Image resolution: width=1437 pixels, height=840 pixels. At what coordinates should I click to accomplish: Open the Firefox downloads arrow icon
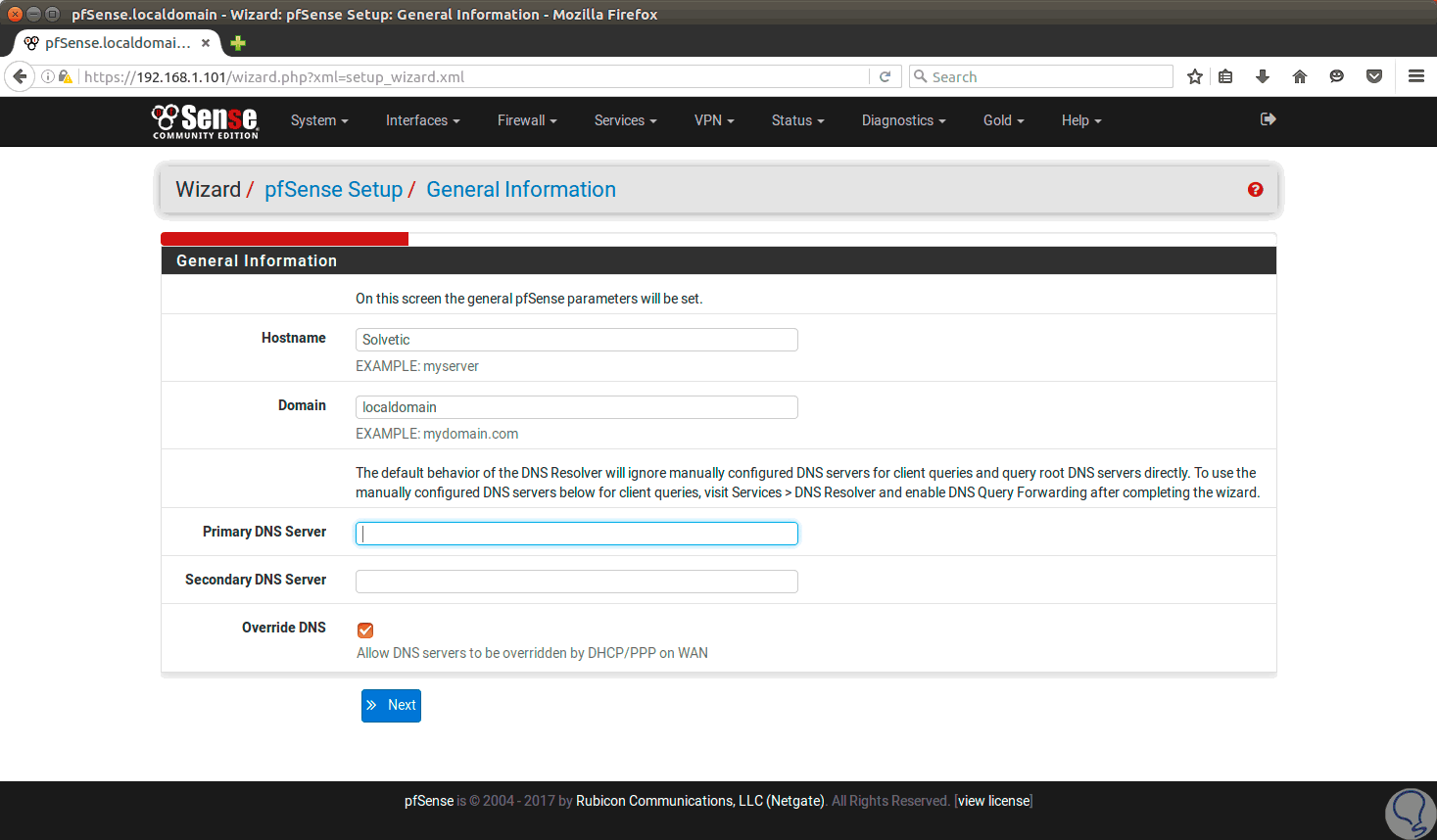[x=1263, y=76]
